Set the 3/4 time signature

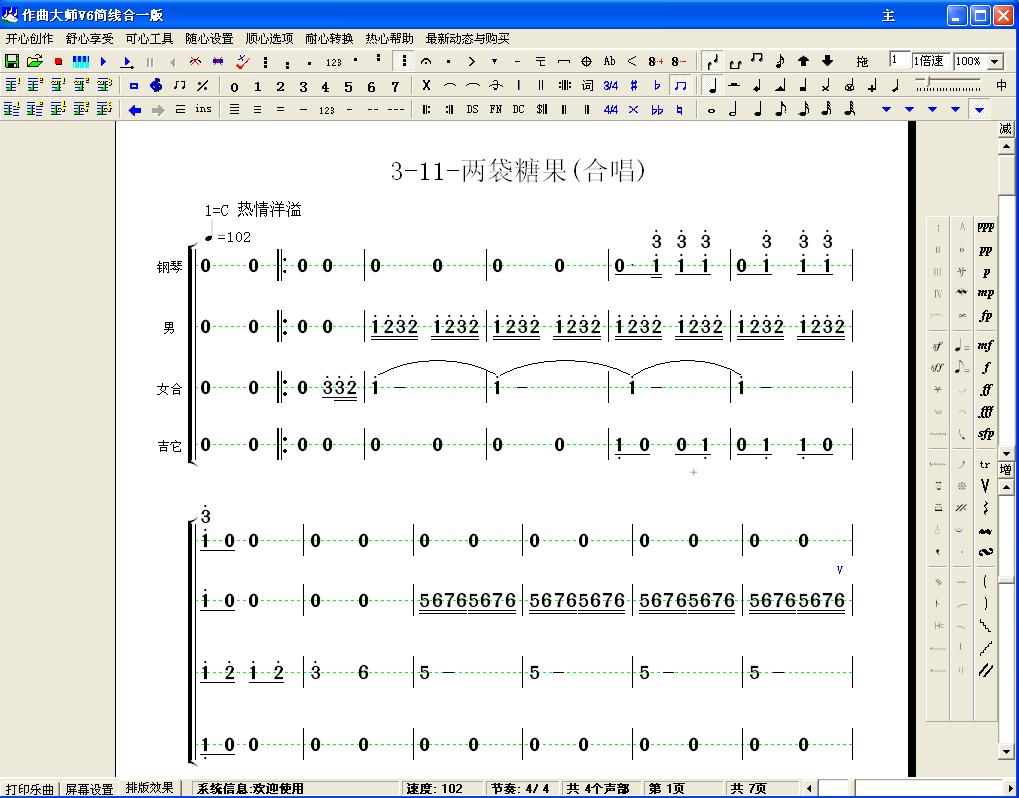(610, 85)
